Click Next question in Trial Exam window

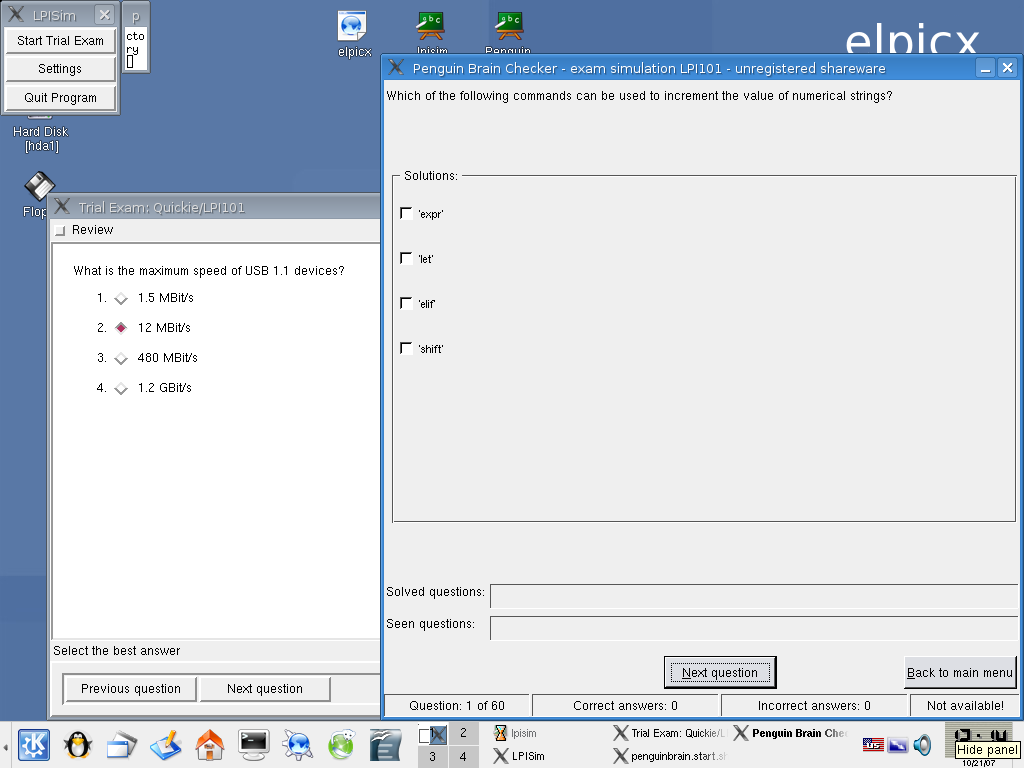pos(264,688)
